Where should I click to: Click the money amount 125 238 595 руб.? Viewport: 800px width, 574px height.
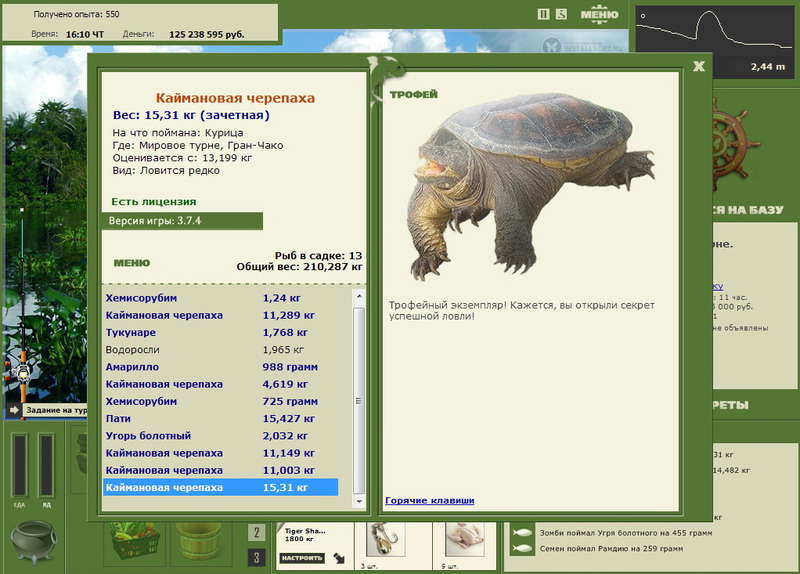tap(207, 35)
